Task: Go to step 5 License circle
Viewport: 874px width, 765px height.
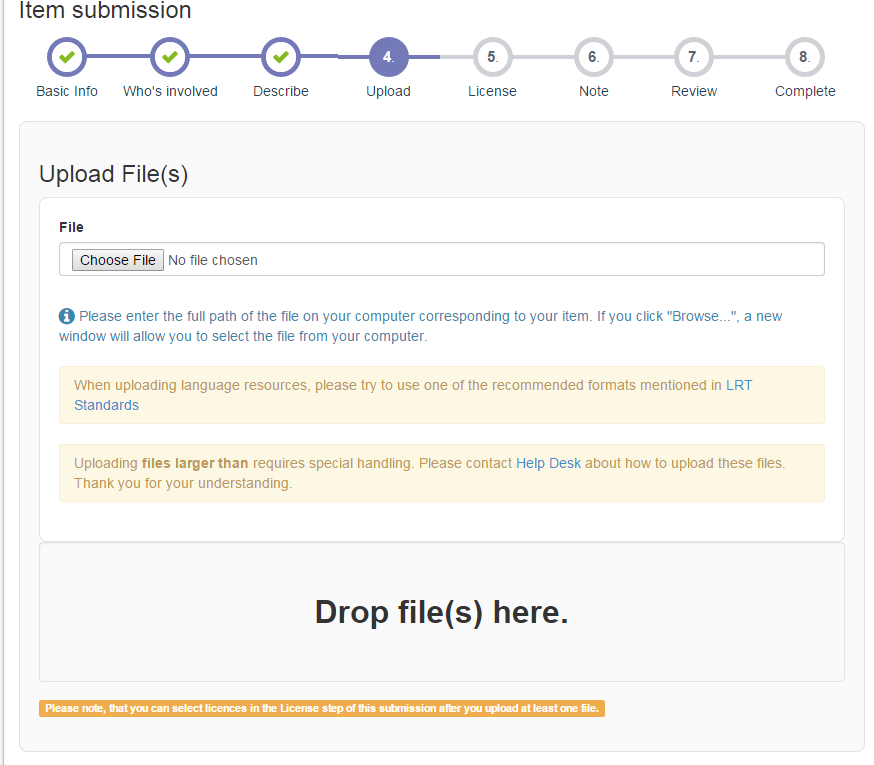Action: click(x=492, y=58)
